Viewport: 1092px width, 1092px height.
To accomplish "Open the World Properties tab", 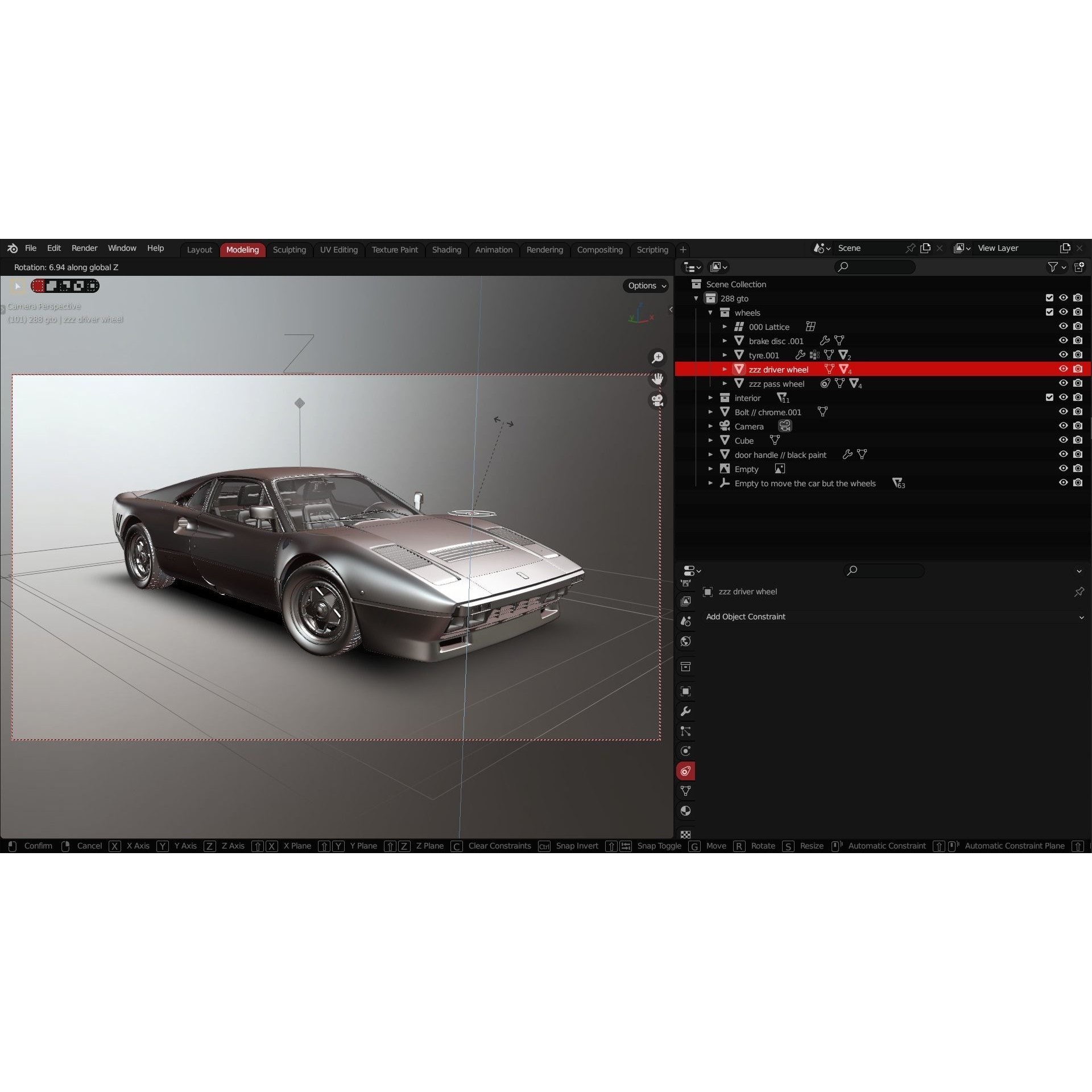I will 685,641.
